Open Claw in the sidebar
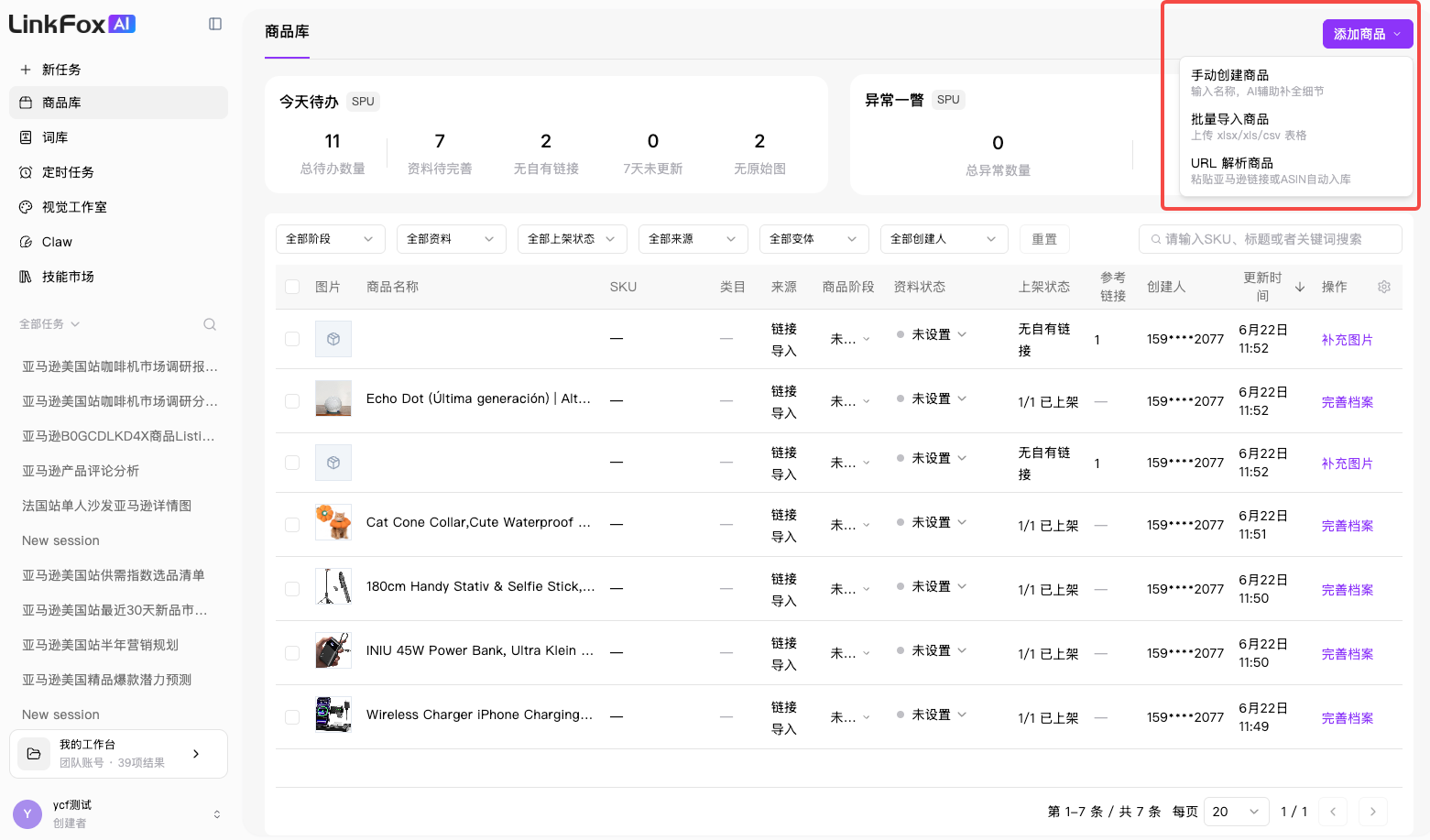Image resolution: width=1430 pixels, height=840 pixels. coord(118,242)
